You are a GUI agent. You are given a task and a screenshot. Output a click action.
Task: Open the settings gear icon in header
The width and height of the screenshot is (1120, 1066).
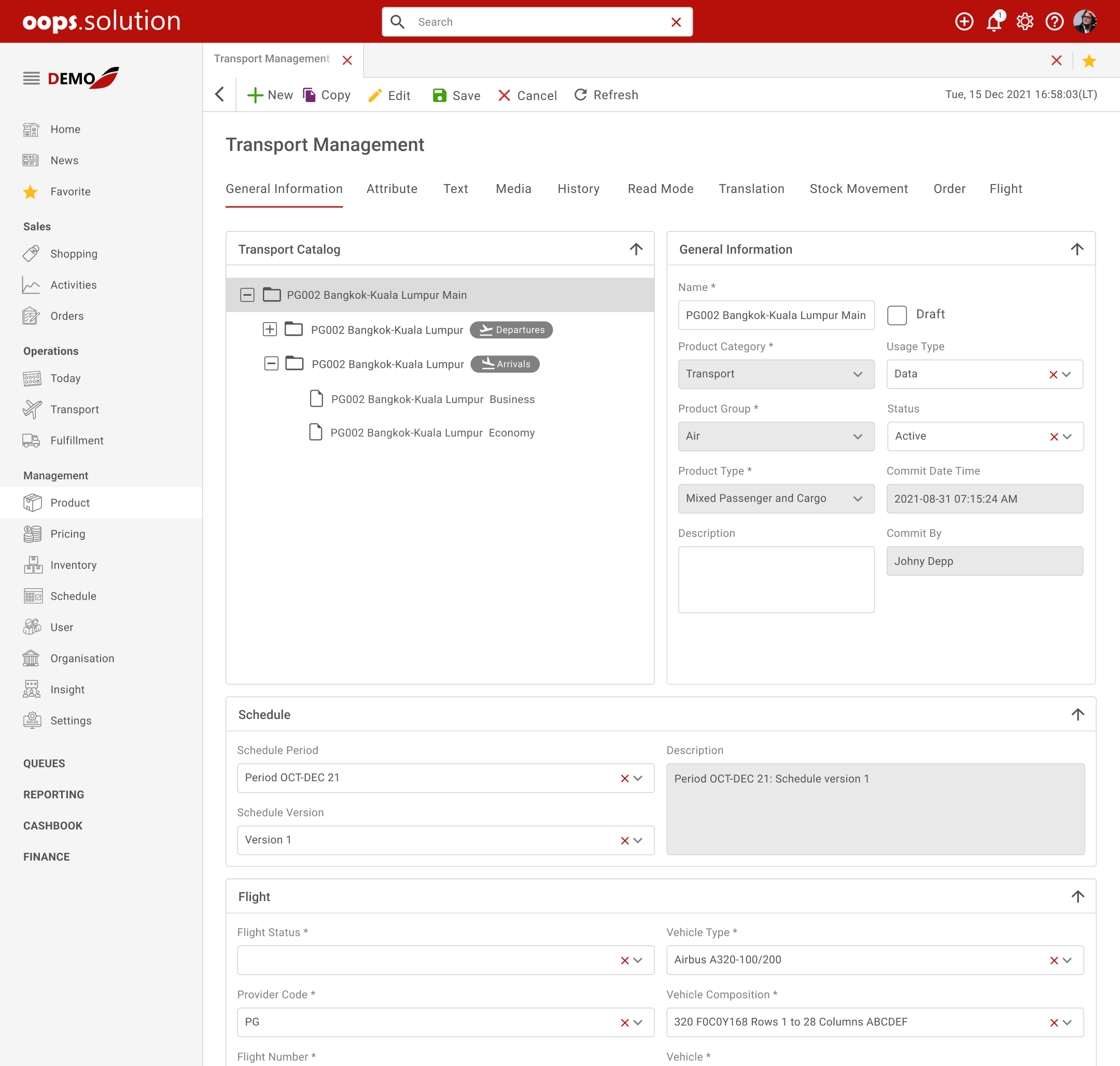coord(1025,22)
